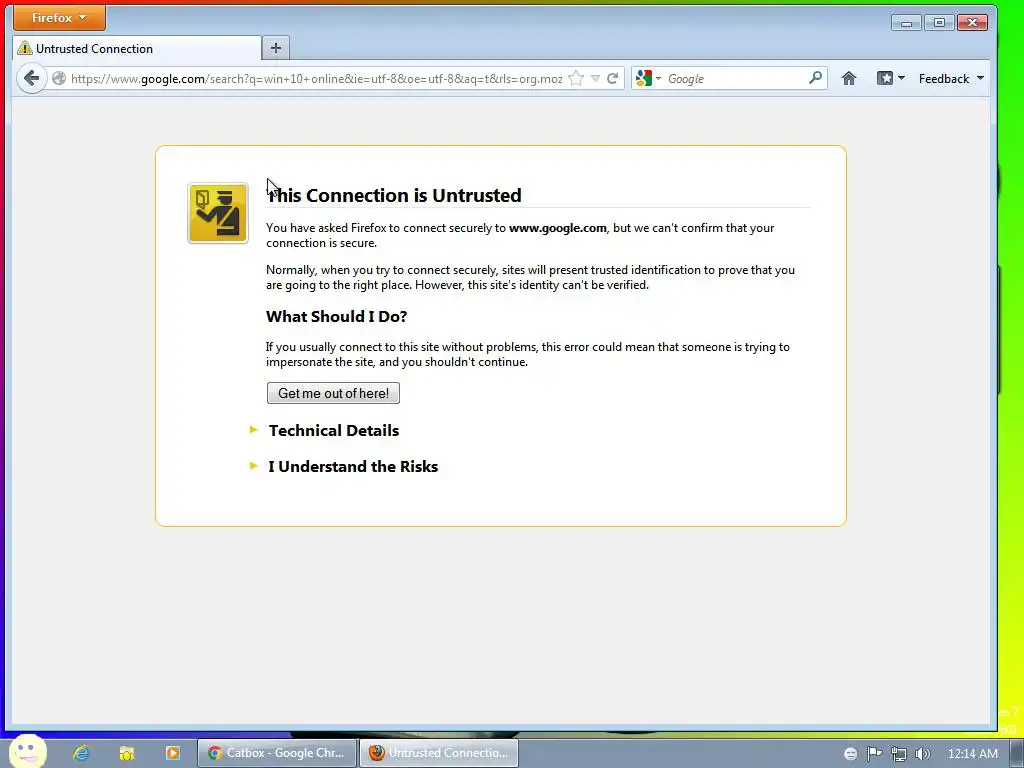
Task: Click 'What Should I Do?' heading
Action: click(336, 316)
